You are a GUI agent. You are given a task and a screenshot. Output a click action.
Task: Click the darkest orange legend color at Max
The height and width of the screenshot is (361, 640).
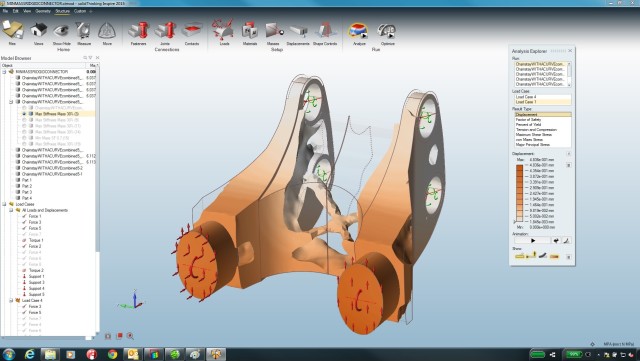point(520,167)
